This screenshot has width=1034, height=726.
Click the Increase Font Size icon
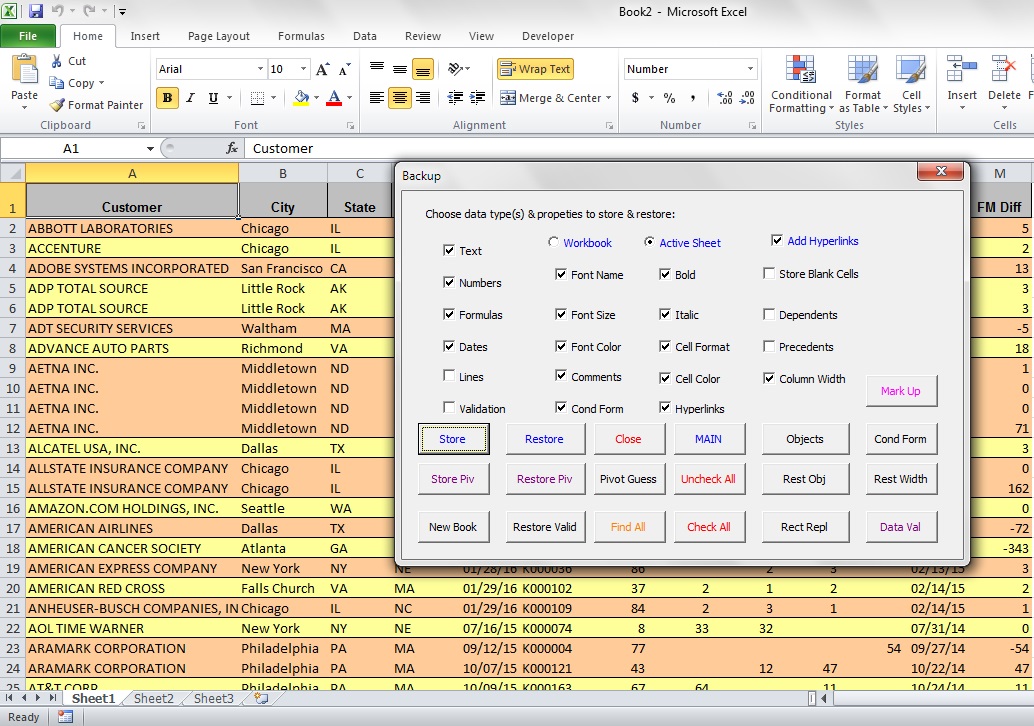coord(322,69)
